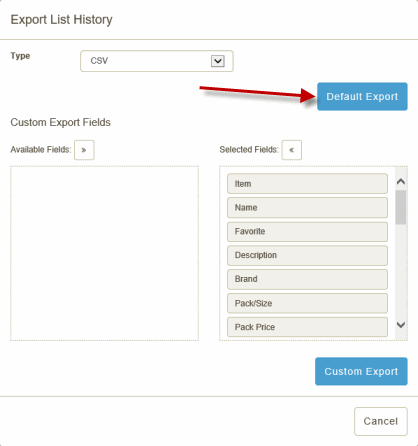Select the Item field
418x446 pixels.
(x=307, y=184)
